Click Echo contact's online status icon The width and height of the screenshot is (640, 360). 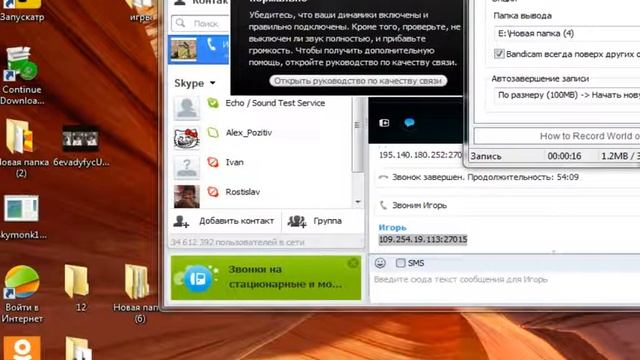pos(213,103)
